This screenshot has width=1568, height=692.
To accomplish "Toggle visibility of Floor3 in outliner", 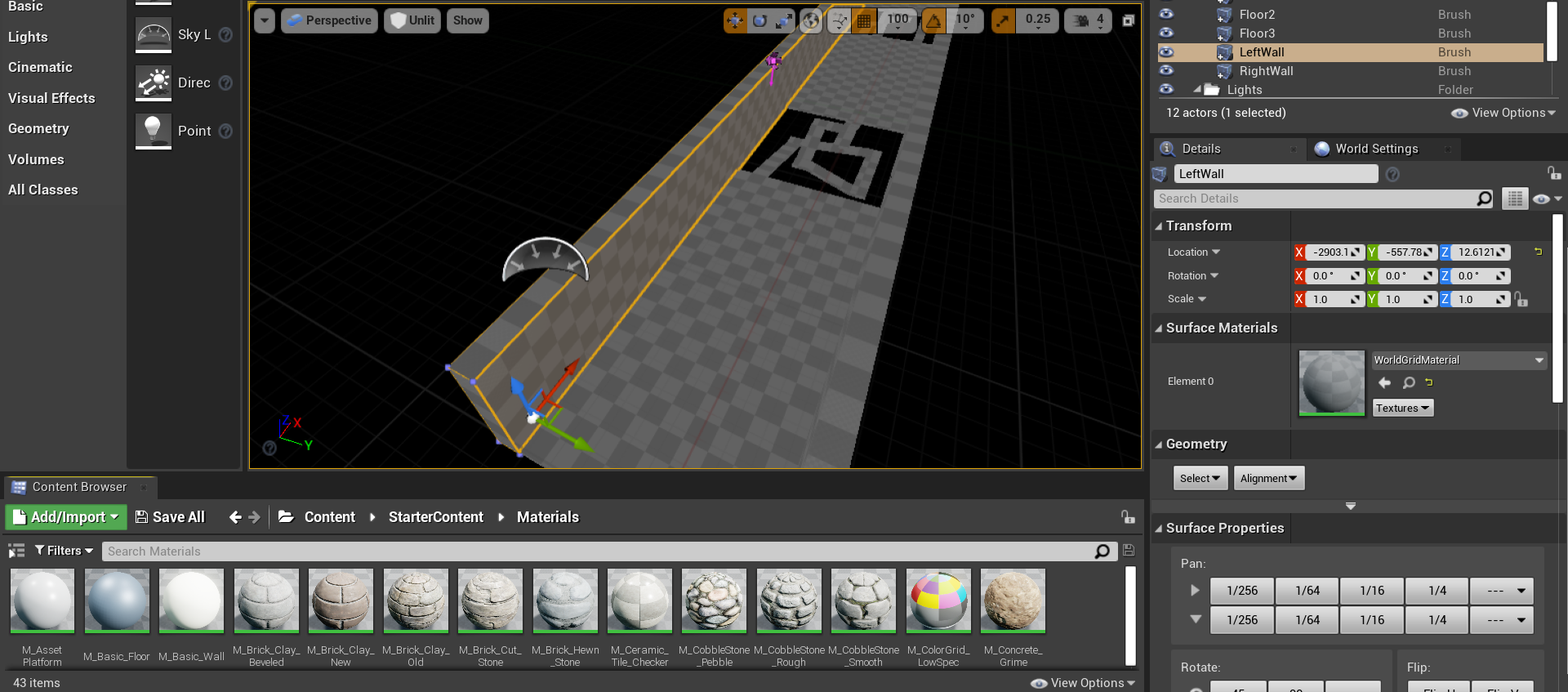I will pyautogui.click(x=1166, y=33).
